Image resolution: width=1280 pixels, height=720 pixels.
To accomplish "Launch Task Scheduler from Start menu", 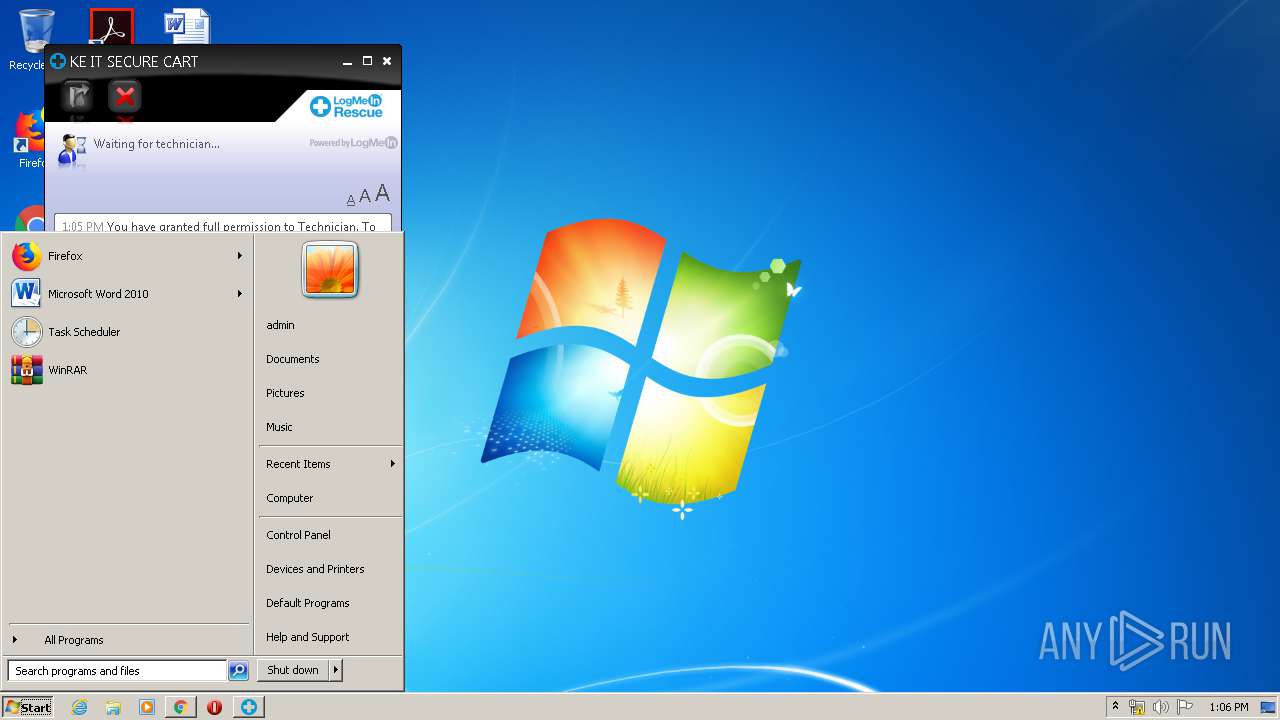I will click(x=128, y=332).
